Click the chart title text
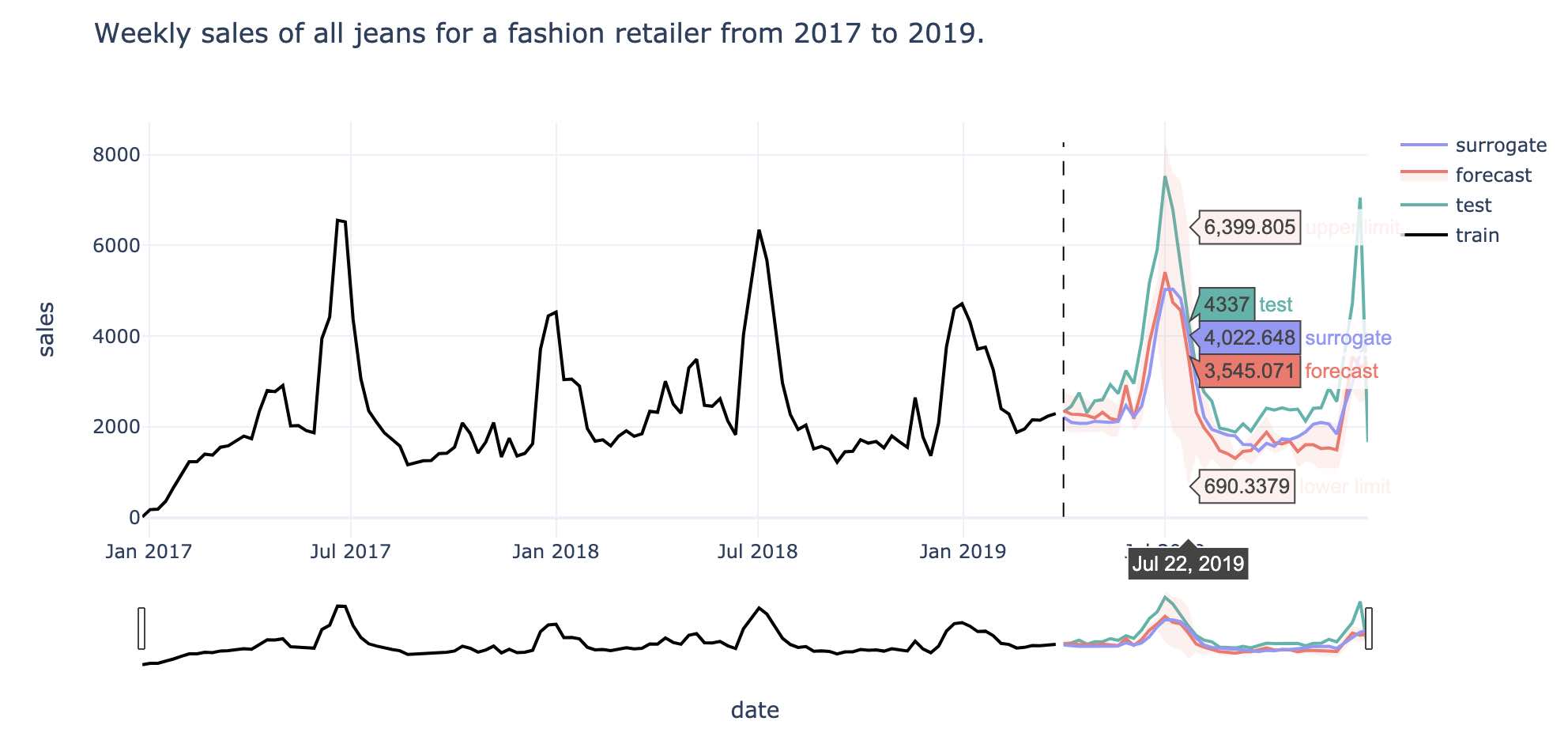 [539, 34]
